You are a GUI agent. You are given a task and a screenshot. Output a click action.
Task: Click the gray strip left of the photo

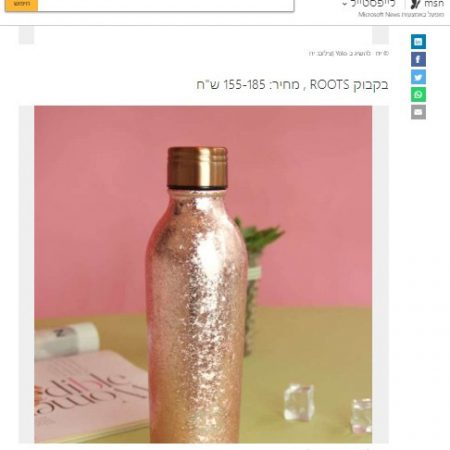point(26,274)
